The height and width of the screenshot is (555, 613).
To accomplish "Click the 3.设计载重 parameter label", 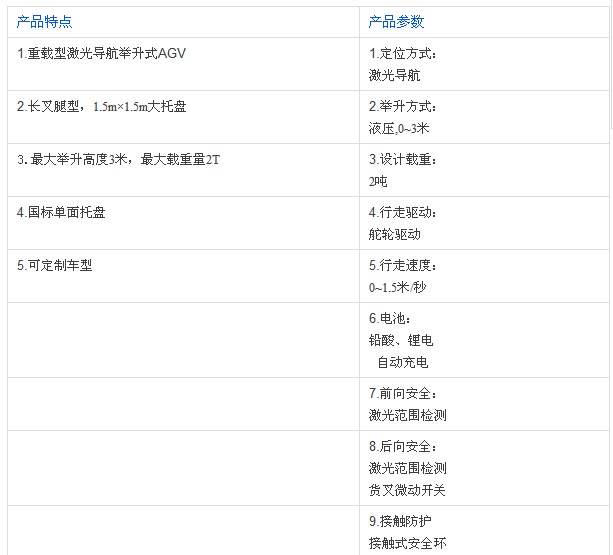I will (x=403, y=159).
